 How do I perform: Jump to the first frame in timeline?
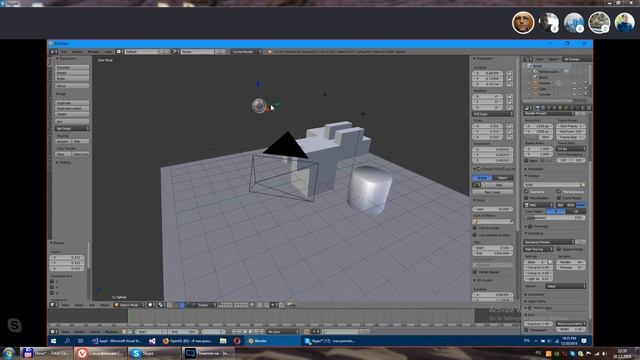coord(234,331)
